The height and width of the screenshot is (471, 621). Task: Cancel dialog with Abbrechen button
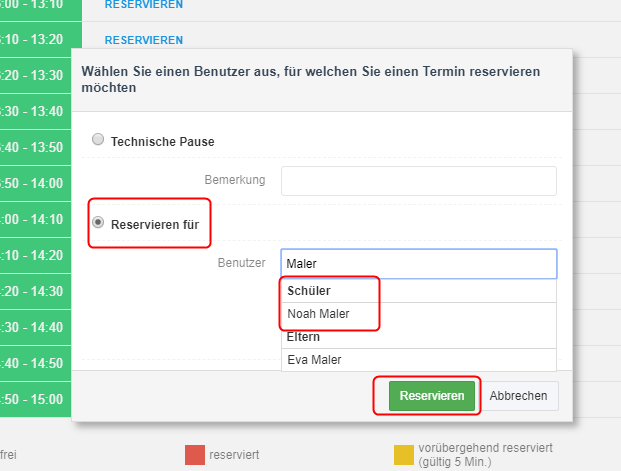click(518, 396)
